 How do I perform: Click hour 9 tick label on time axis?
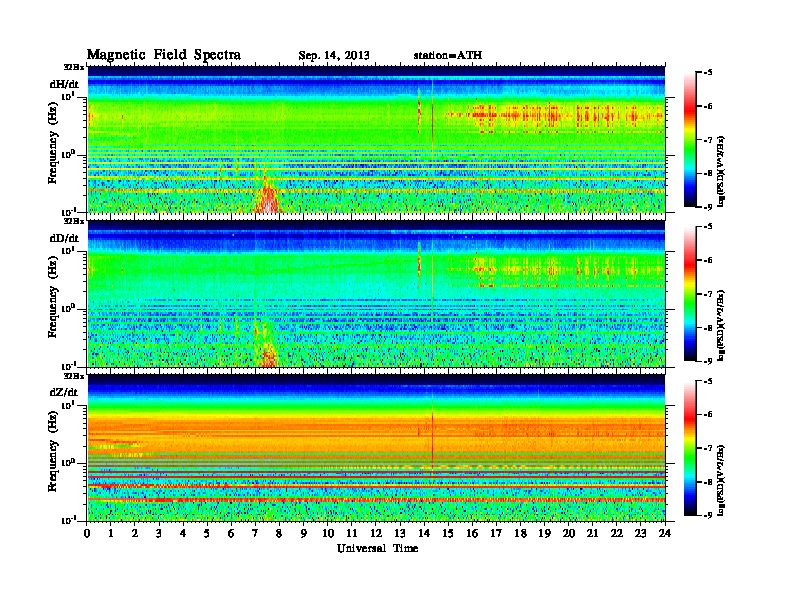[x=304, y=534]
